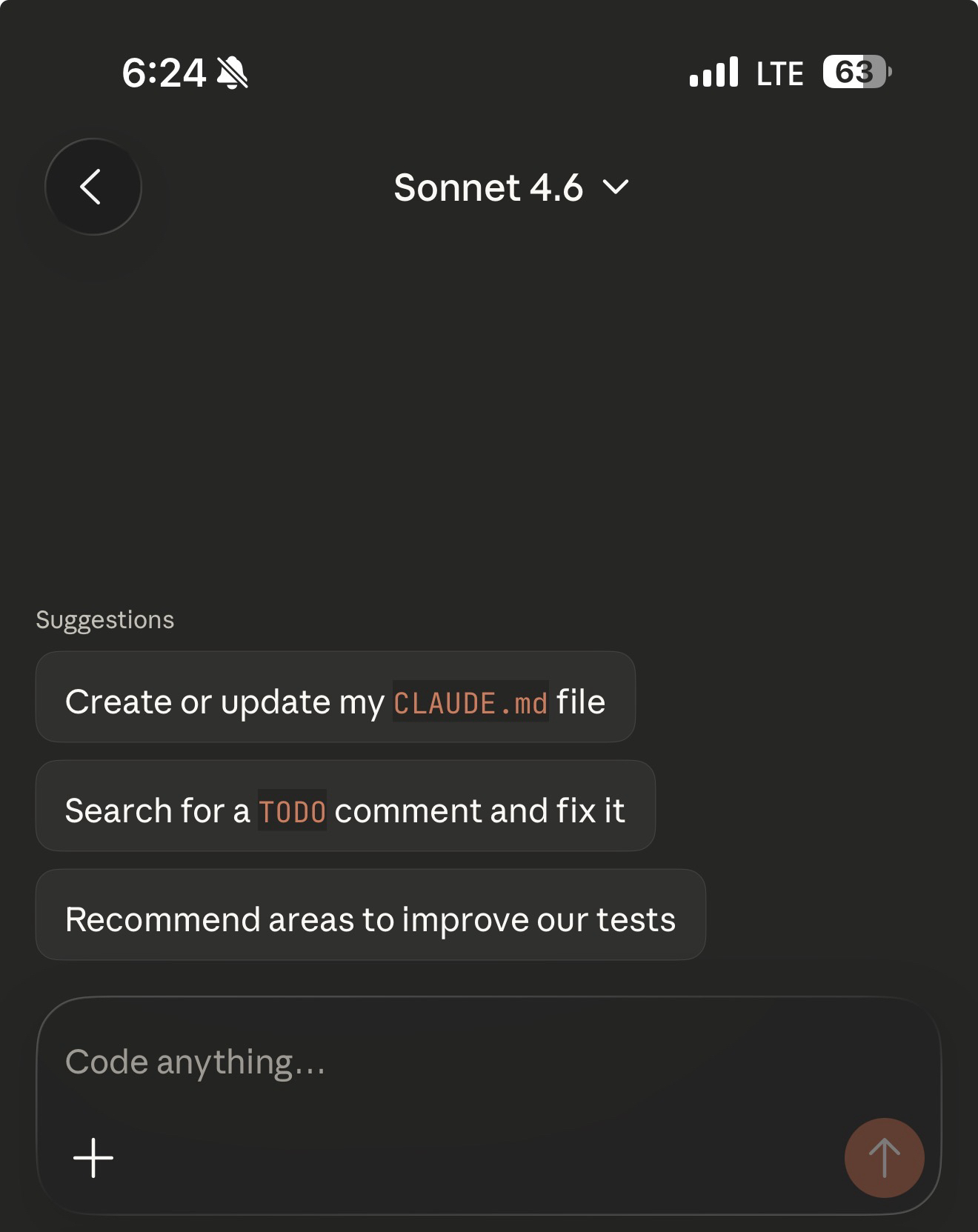Tap the back arrow button
Viewport: 978px width, 1232px height.
[x=93, y=187]
